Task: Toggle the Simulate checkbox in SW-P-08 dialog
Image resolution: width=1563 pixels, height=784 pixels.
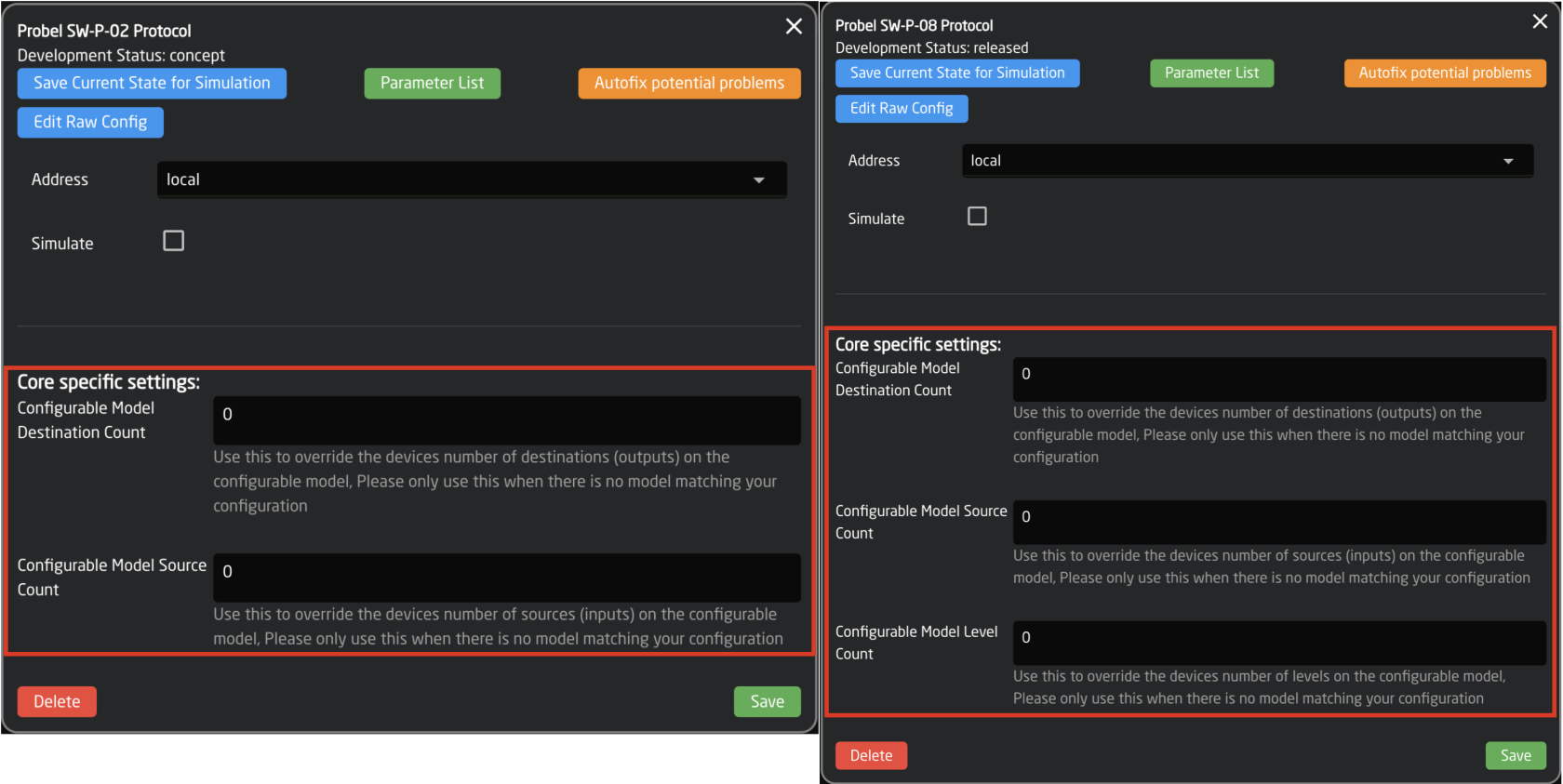Action: [977, 216]
